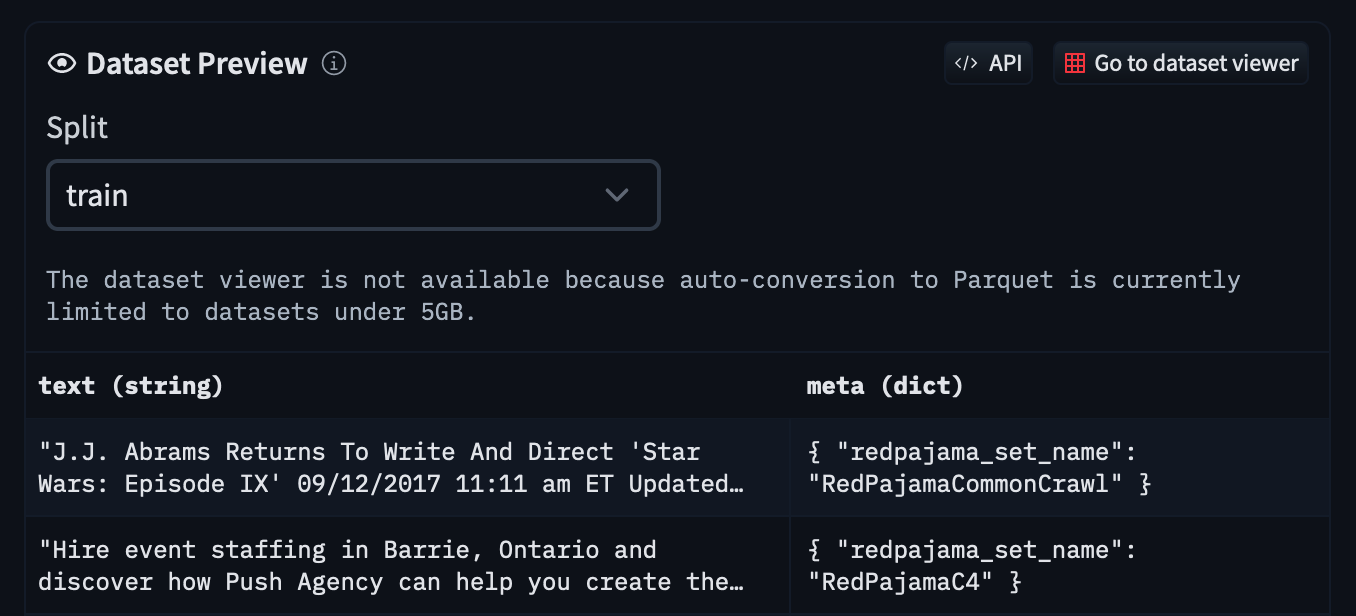Screen dimensions: 1356x616
Task: Open the info tooltip next to Dataset Preview
Action: 334,63
